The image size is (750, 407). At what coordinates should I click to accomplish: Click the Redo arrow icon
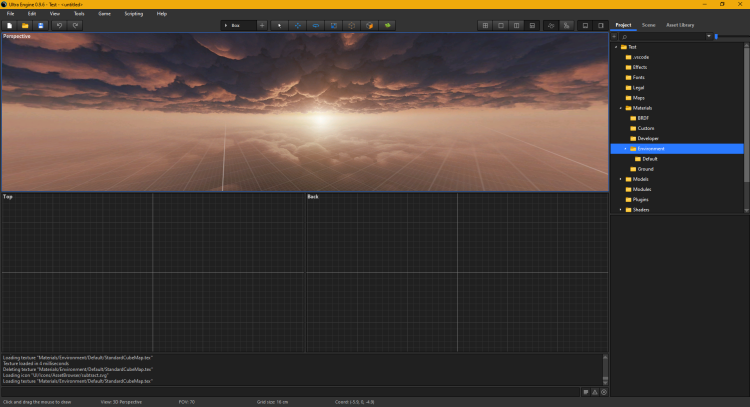76,25
